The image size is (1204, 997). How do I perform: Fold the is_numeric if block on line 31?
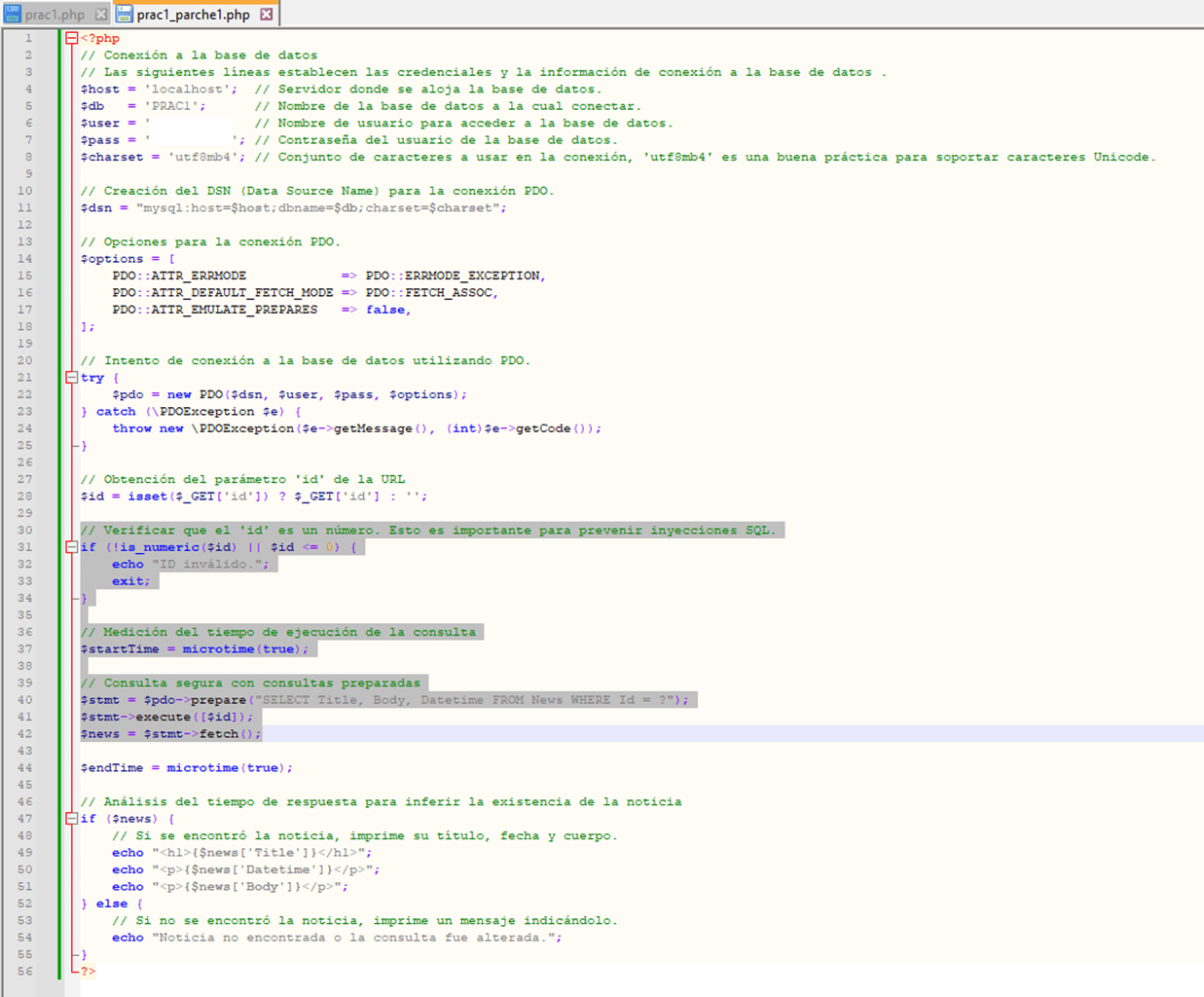click(x=71, y=547)
